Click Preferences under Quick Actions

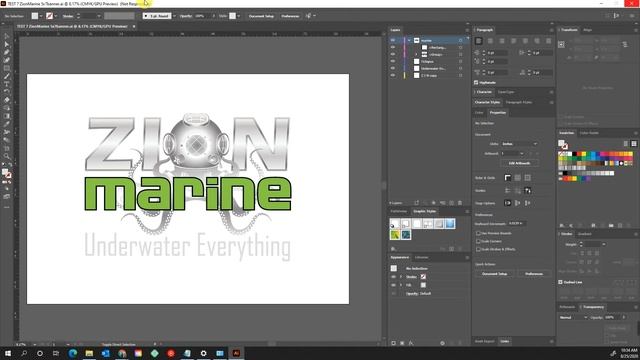(x=534, y=274)
